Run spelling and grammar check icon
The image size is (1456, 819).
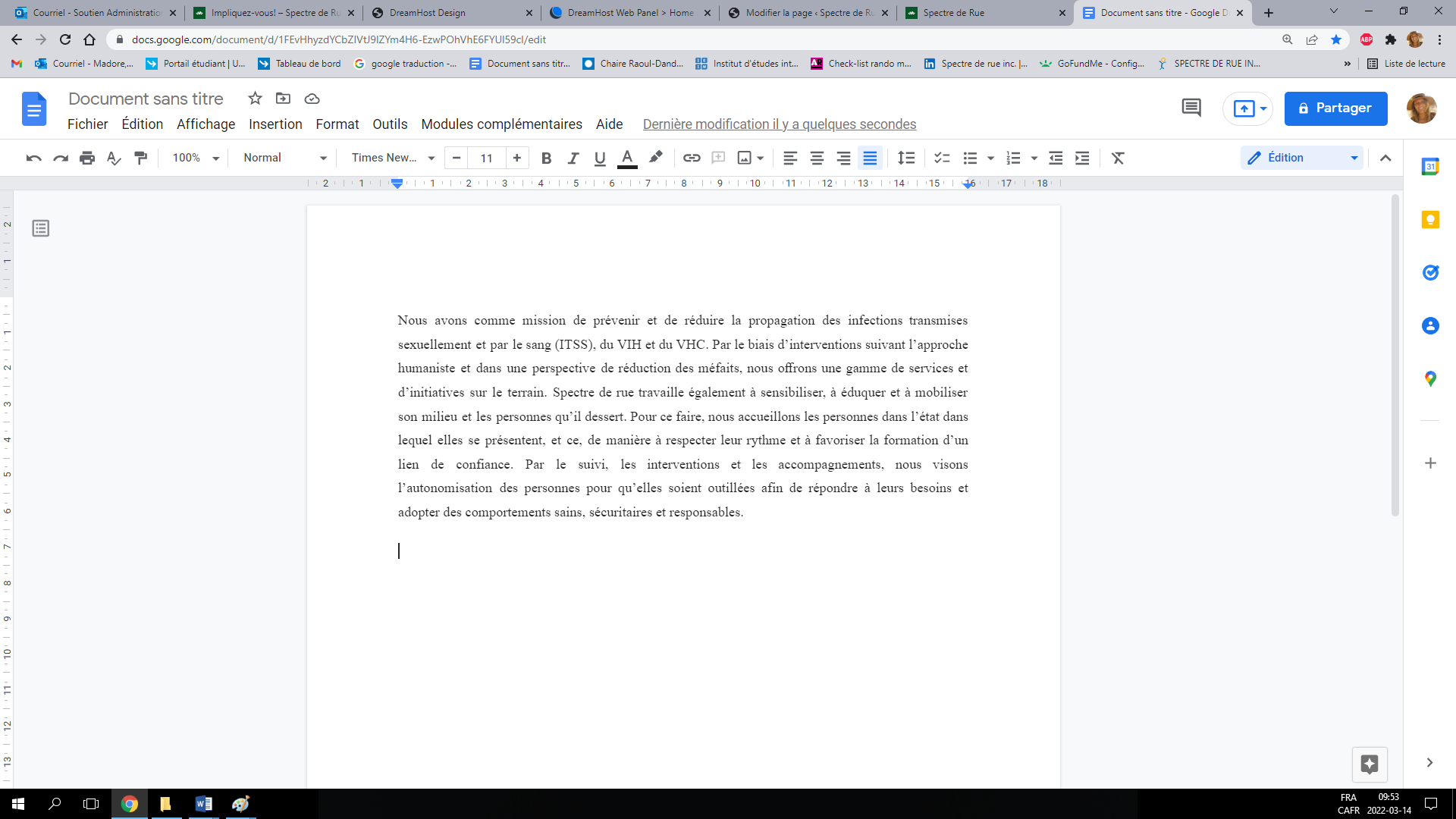click(114, 158)
